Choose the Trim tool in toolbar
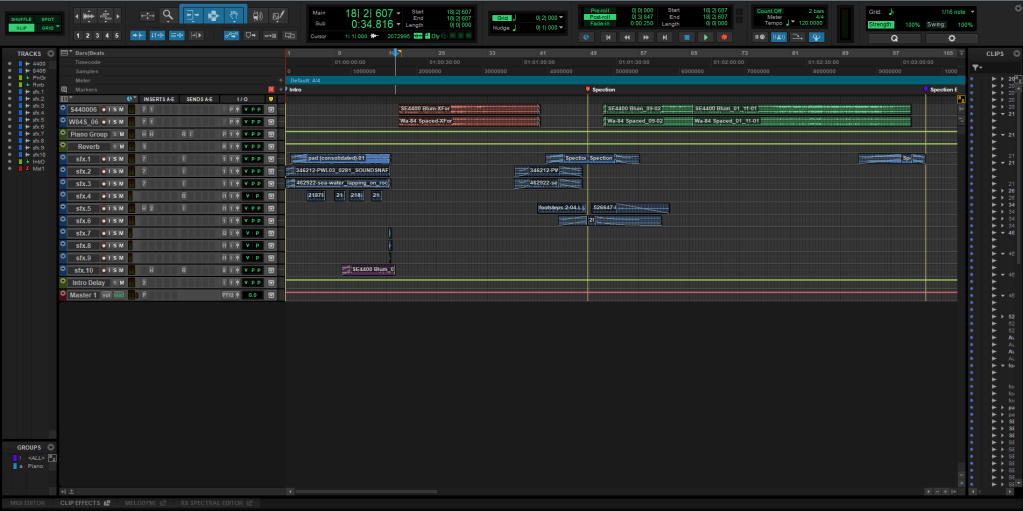The image size is (1023, 511). [192, 15]
